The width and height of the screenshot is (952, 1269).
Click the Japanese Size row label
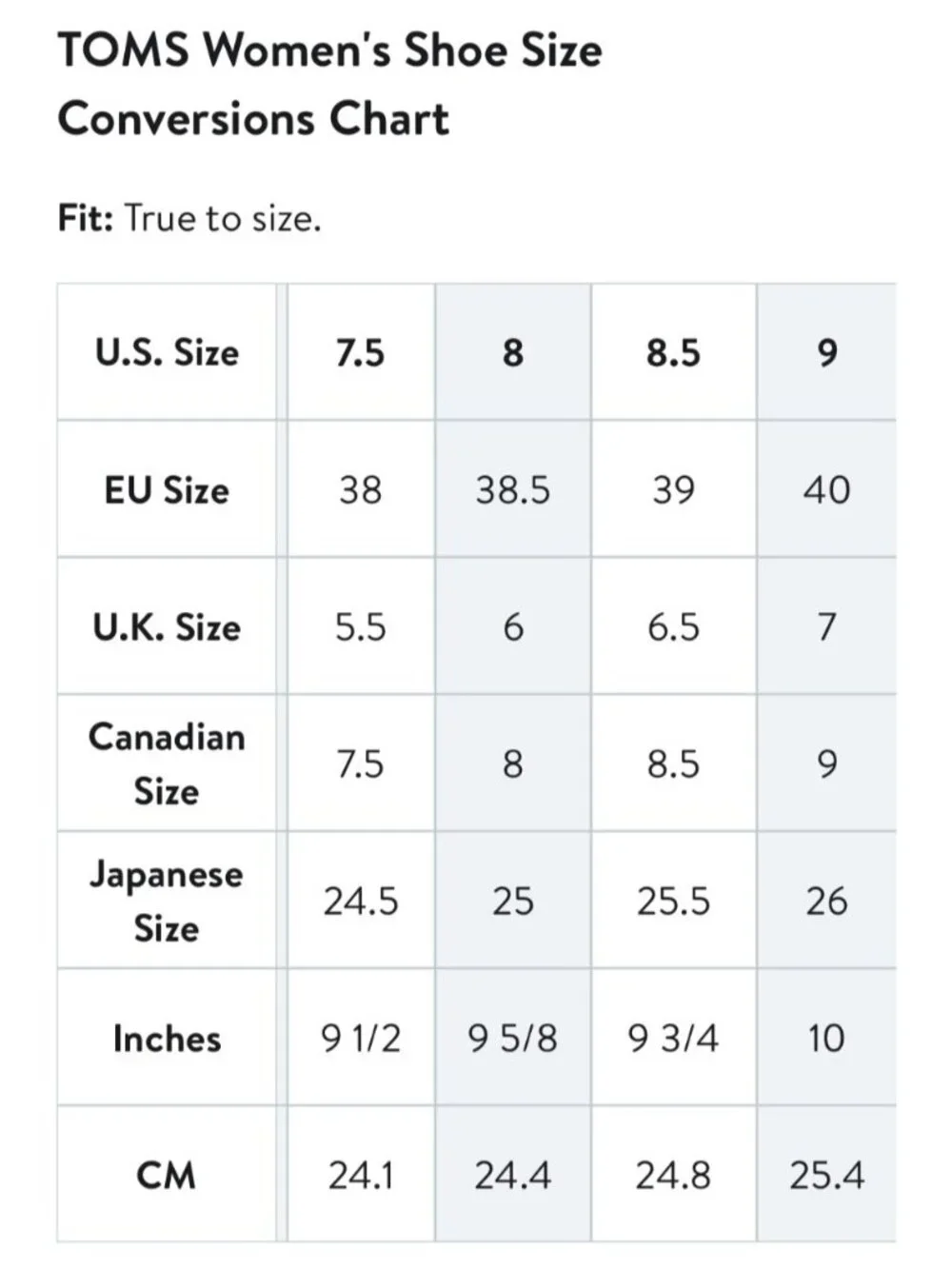(x=167, y=901)
